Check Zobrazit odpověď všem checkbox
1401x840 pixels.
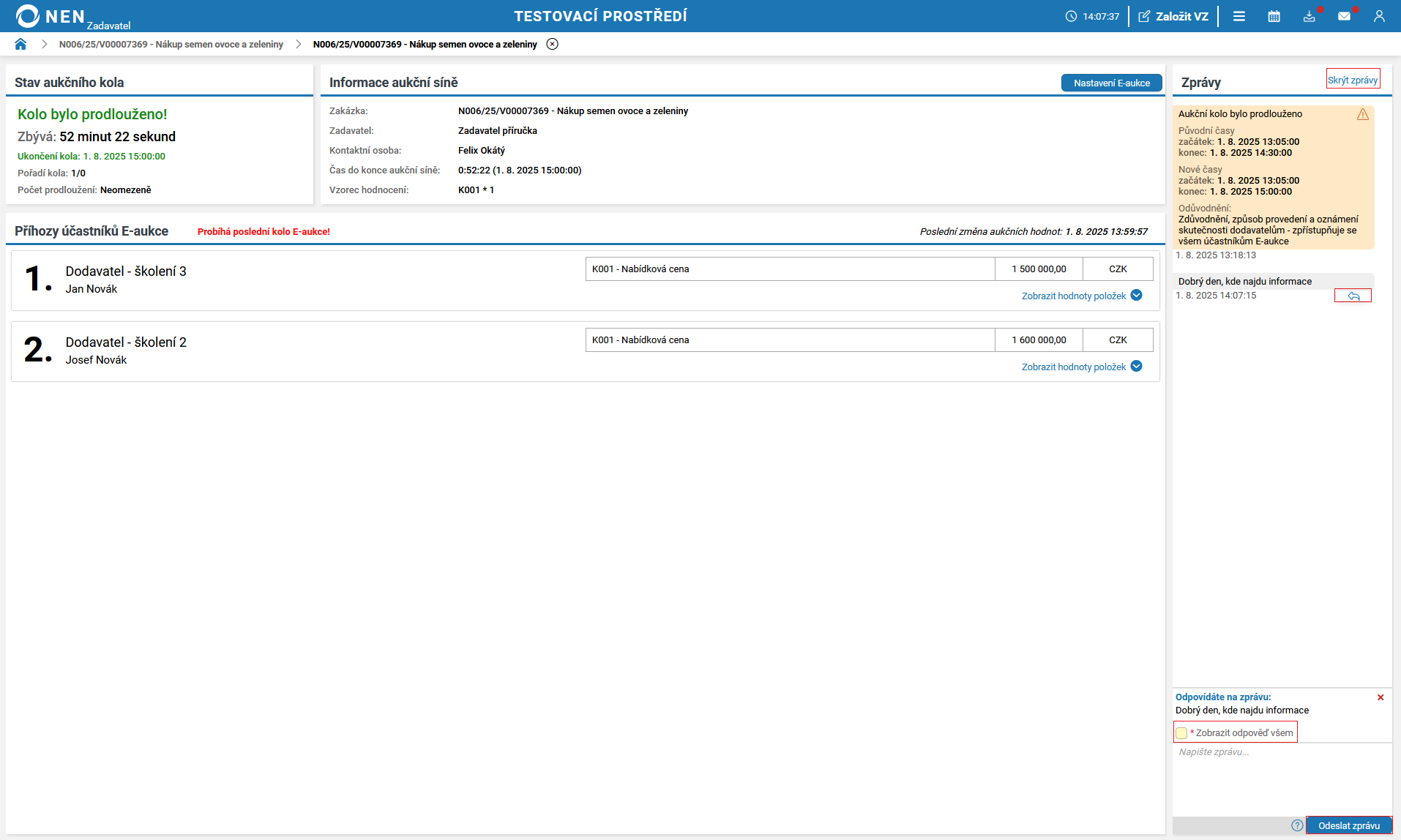[x=1181, y=733]
